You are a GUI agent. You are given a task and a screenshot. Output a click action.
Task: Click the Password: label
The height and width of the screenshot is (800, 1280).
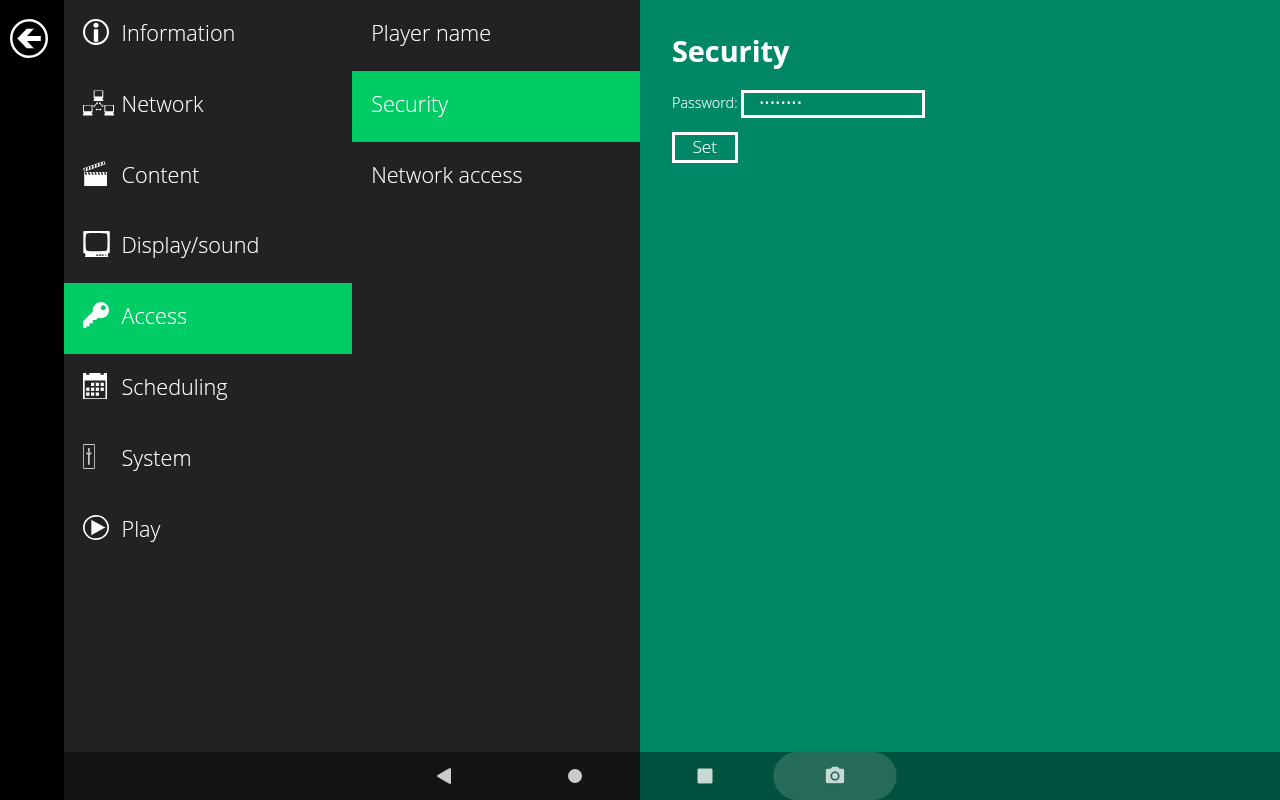(704, 103)
